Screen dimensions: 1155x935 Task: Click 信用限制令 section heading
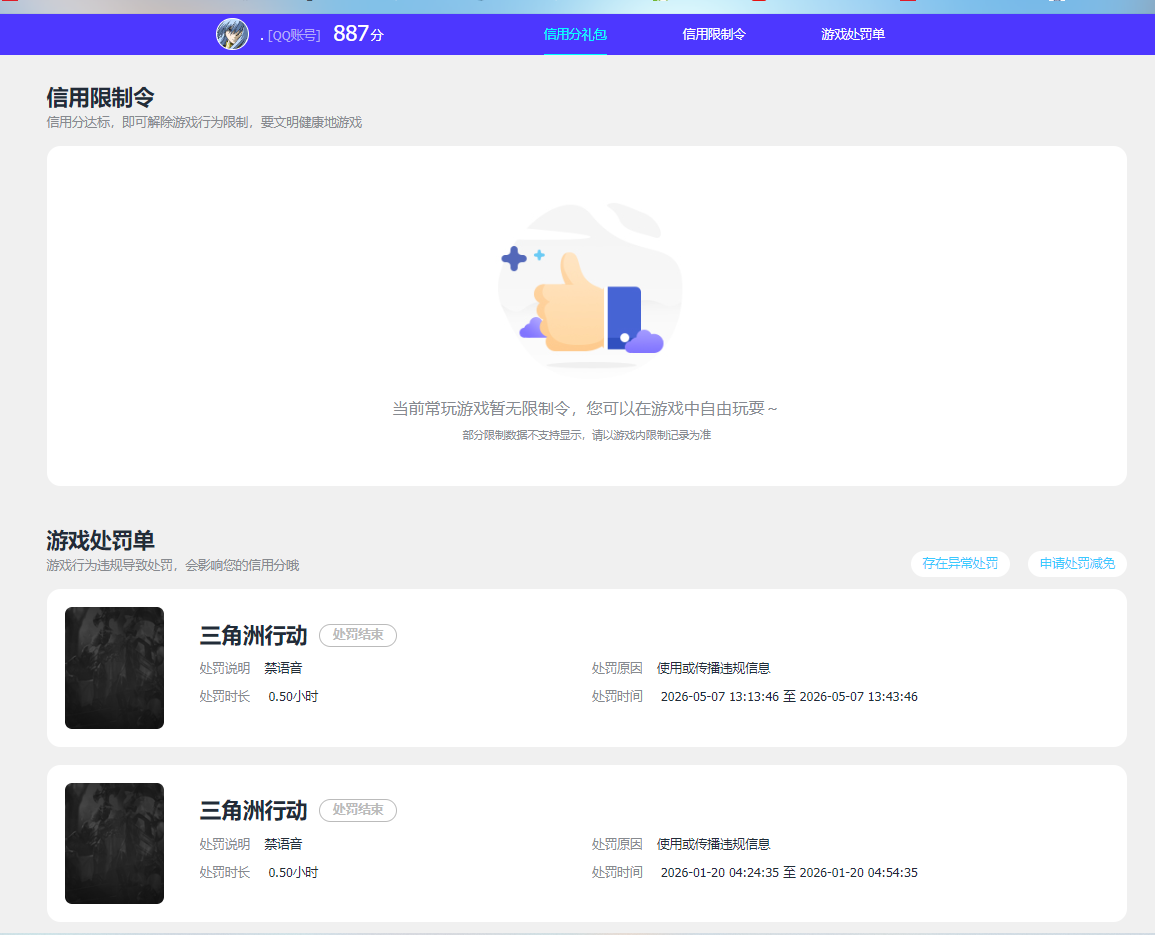(x=100, y=97)
